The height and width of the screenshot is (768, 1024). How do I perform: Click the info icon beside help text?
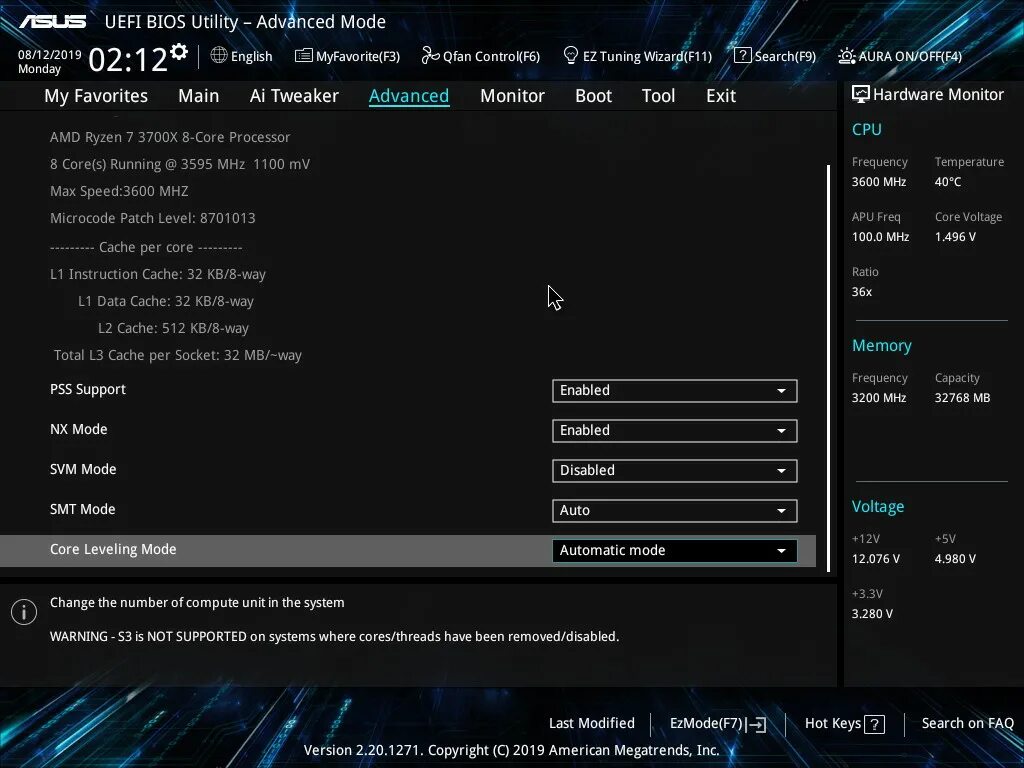click(24, 612)
